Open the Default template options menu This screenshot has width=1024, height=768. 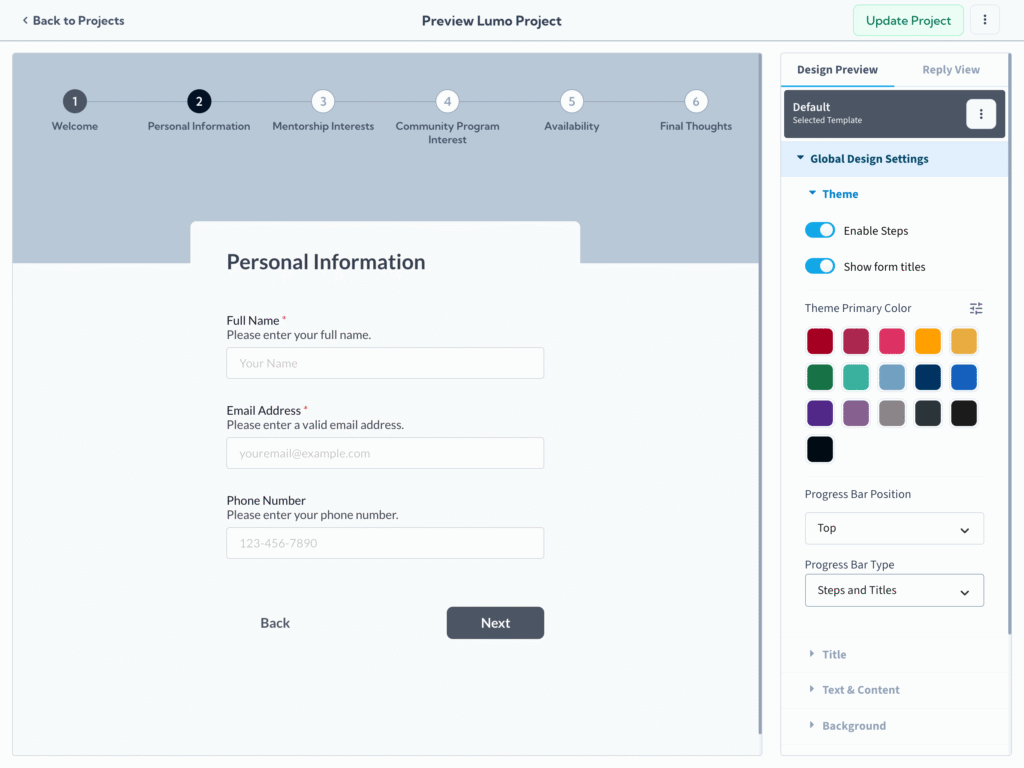(981, 114)
